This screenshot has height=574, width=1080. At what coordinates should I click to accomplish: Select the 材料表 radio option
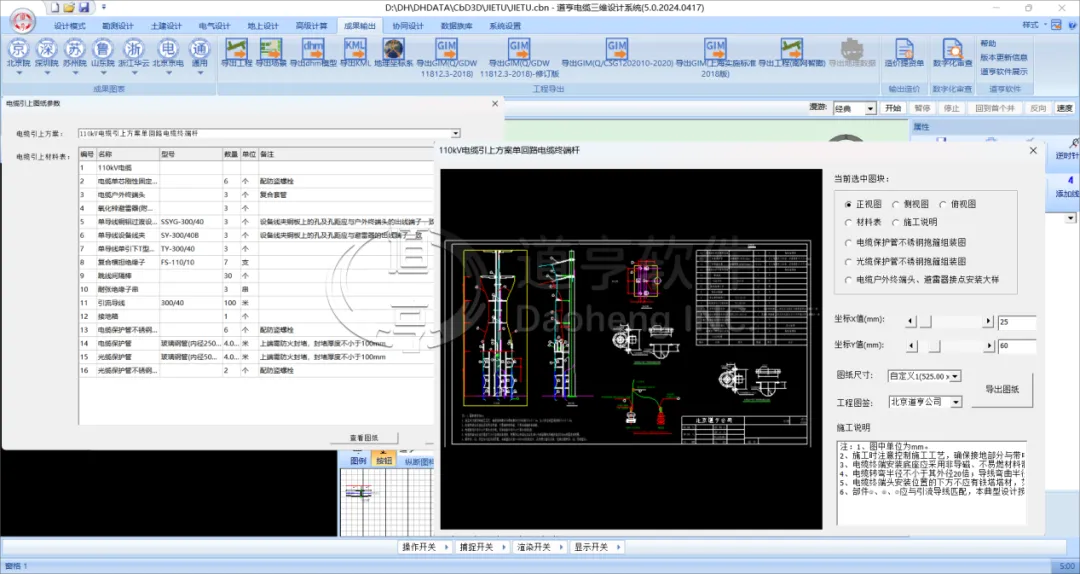pos(849,222)
